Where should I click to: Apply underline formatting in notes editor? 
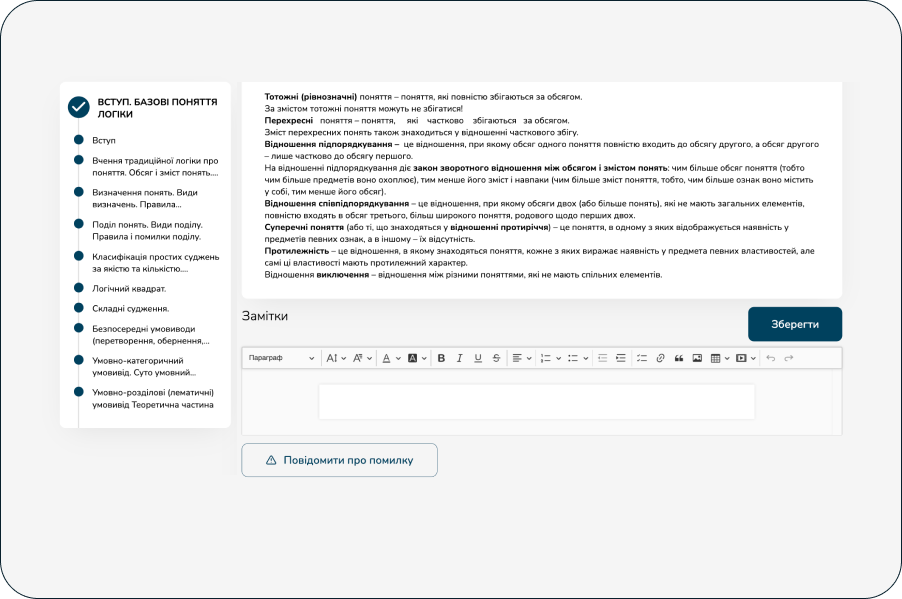478,358
